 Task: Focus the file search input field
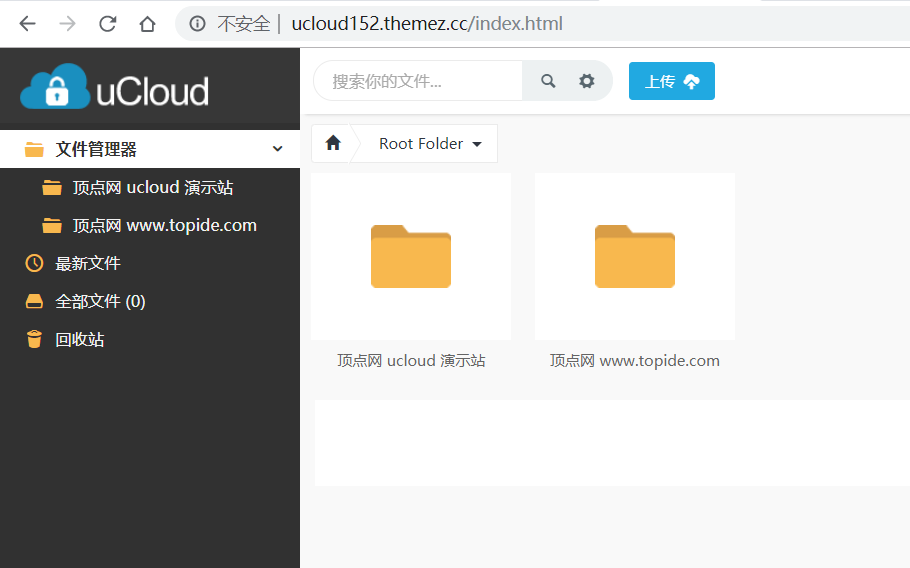pyautogui.click(x=420, y=81)
